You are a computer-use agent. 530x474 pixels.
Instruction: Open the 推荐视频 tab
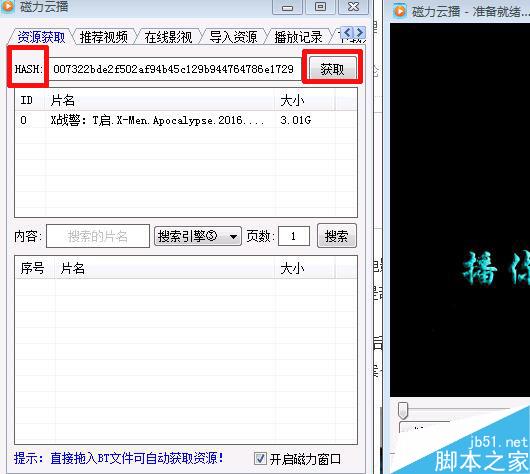pos(103,37)
